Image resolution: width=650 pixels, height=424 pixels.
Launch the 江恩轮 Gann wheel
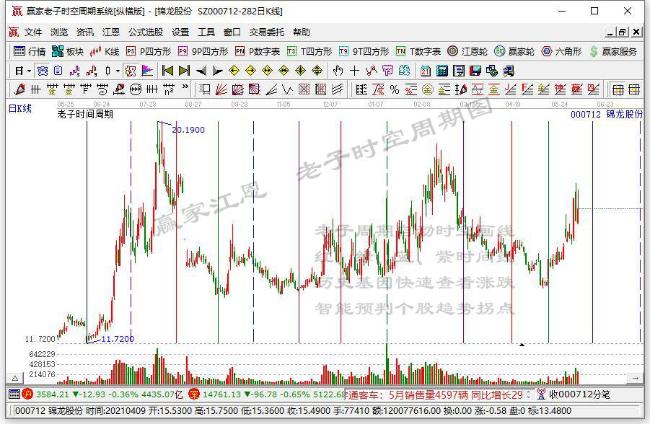[468, 51]
